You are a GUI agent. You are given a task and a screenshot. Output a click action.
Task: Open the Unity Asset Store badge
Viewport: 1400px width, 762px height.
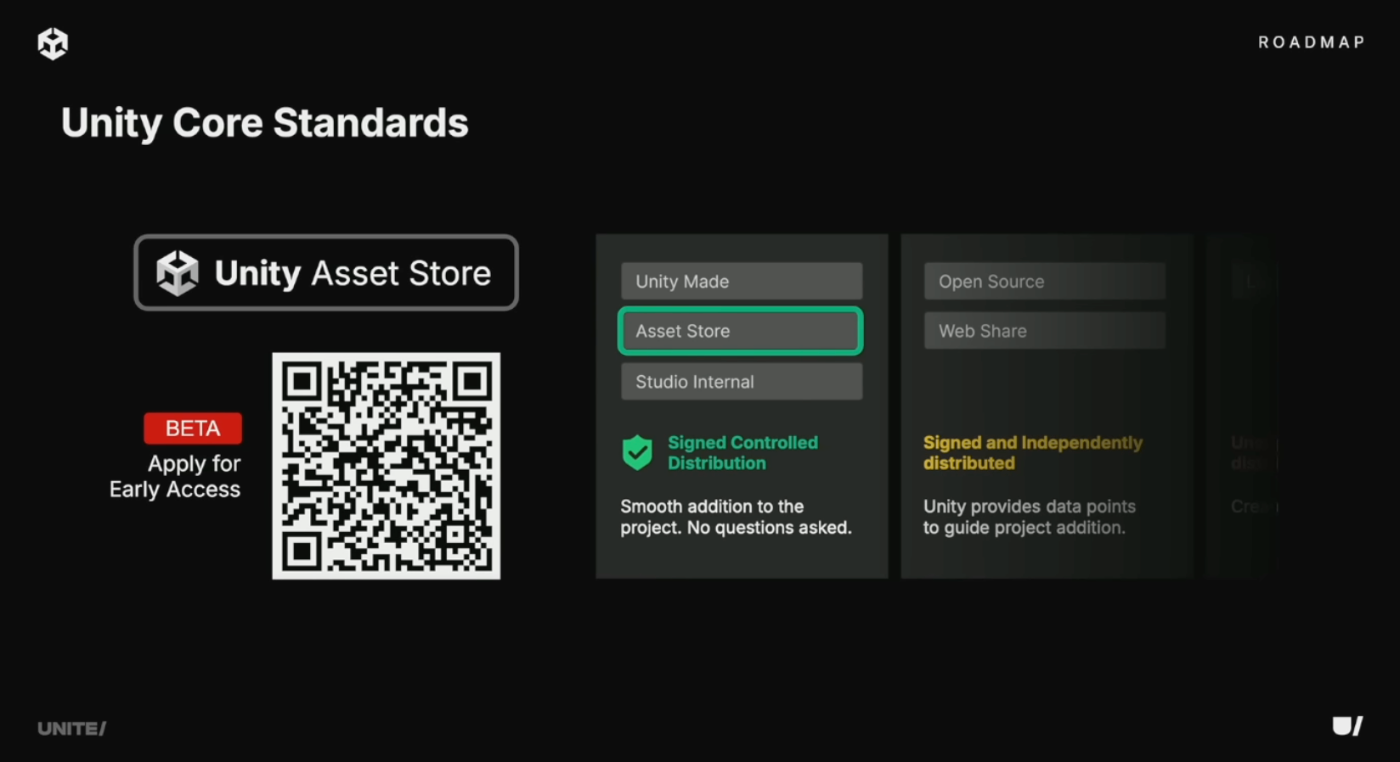[326, 272]
